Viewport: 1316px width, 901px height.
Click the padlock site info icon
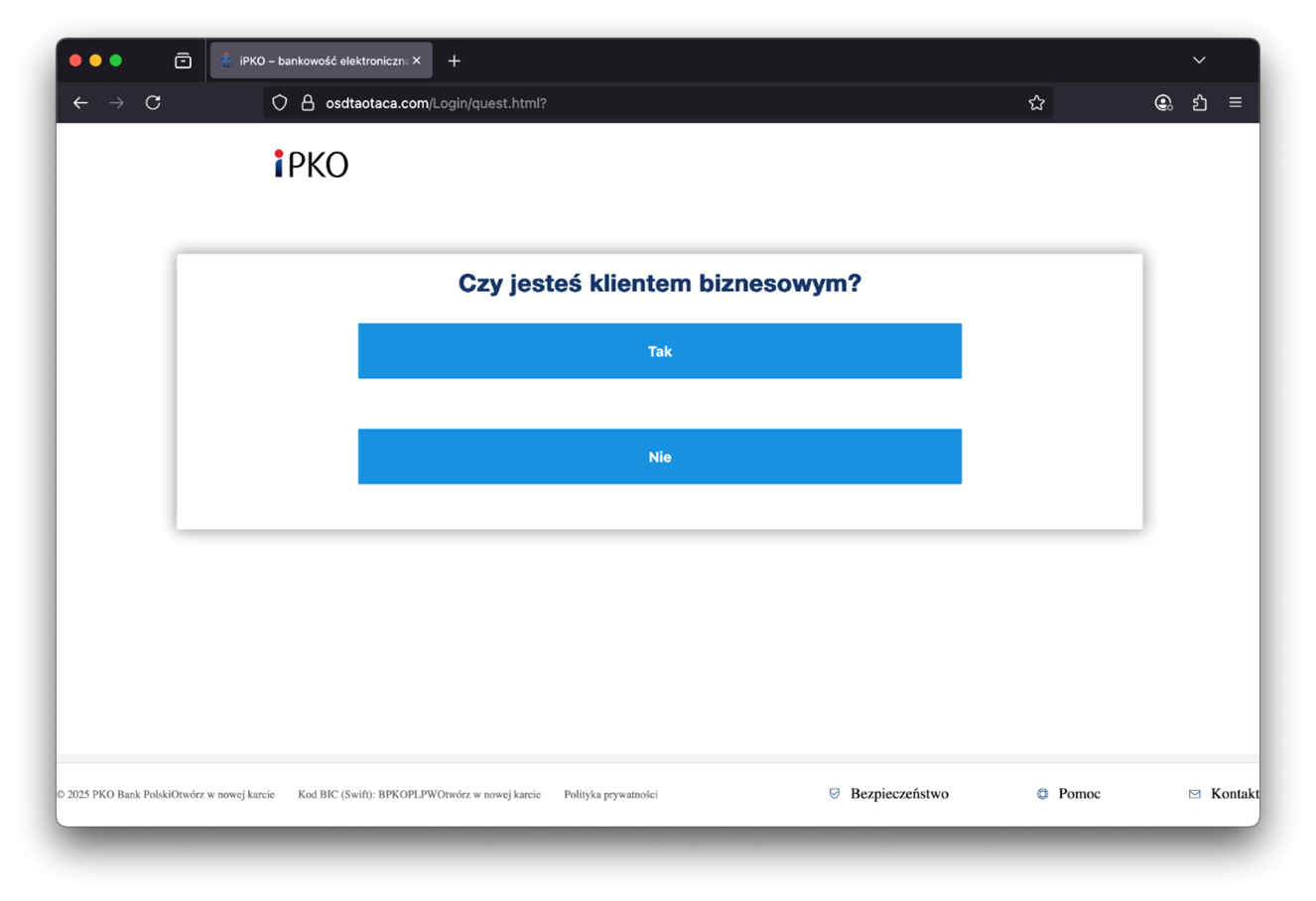tap(308, 103)
